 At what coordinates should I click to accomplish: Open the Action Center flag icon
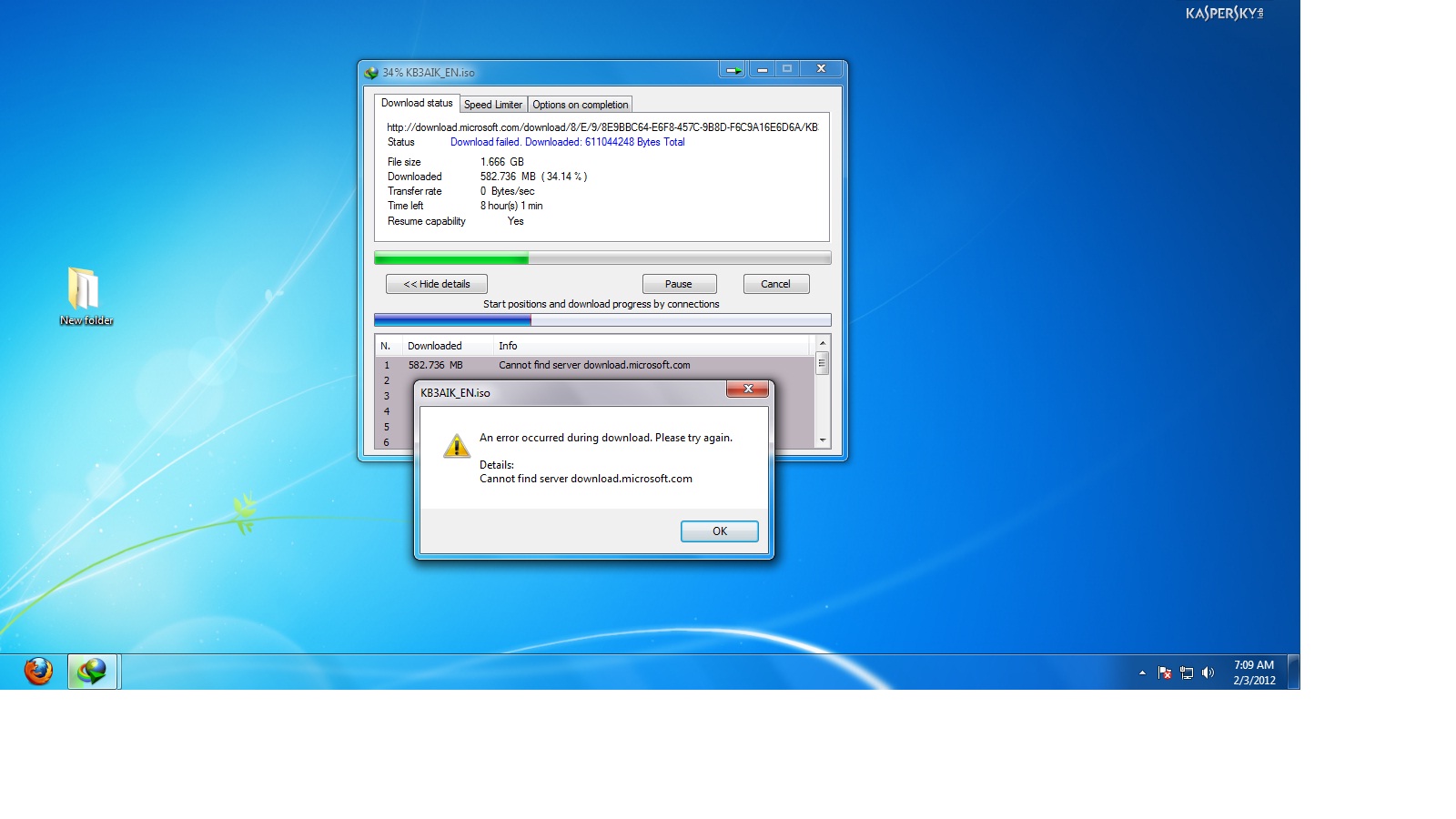coord(1164,672)
